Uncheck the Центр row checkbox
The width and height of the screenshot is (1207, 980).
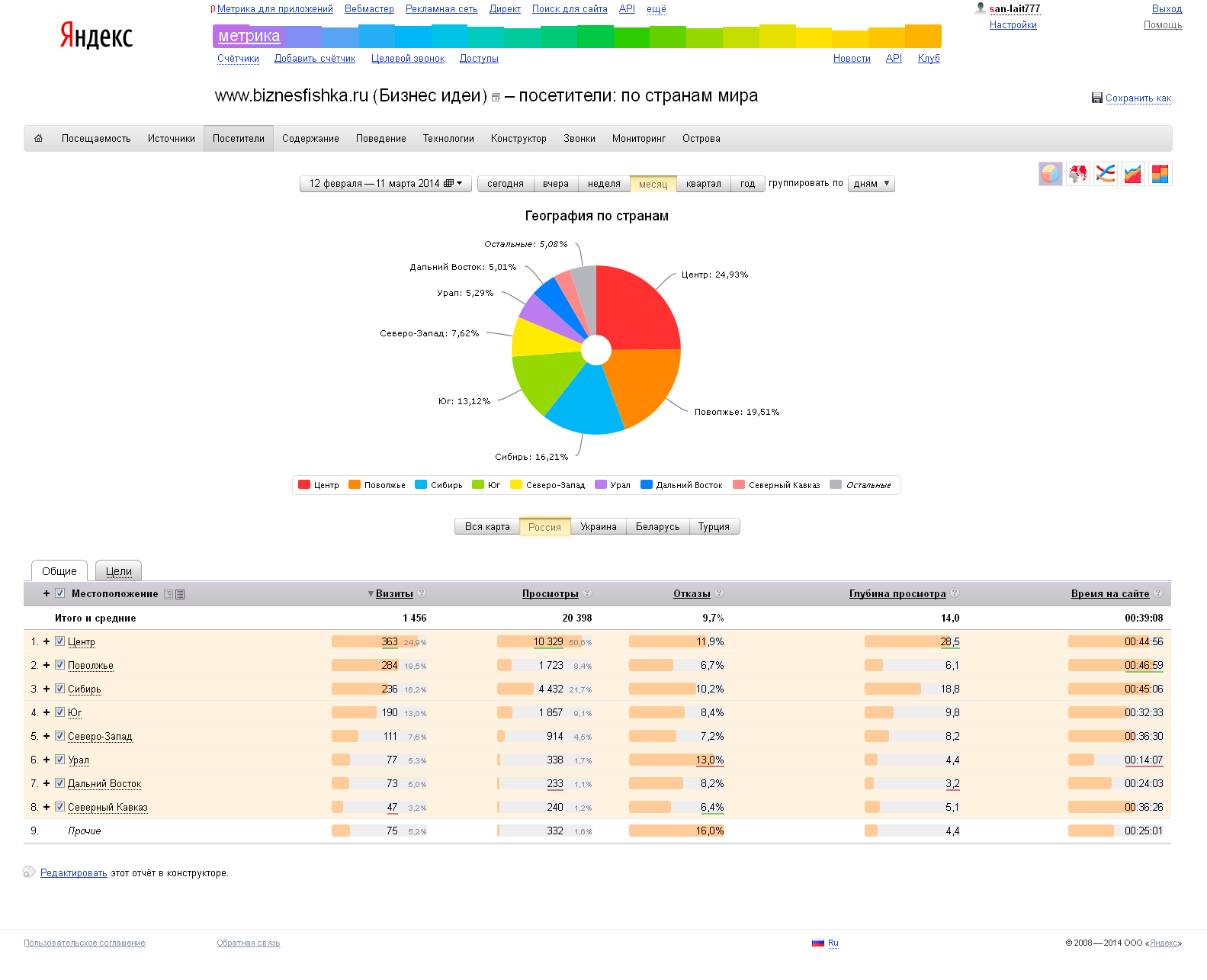click(59, 641)
